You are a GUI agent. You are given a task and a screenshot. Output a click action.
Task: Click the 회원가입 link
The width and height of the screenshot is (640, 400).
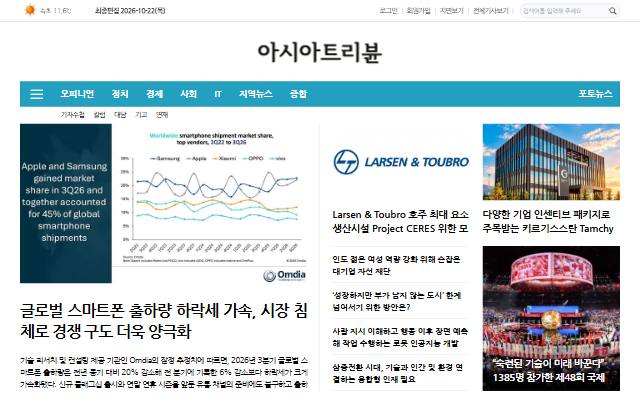click(x=418, y=11)
